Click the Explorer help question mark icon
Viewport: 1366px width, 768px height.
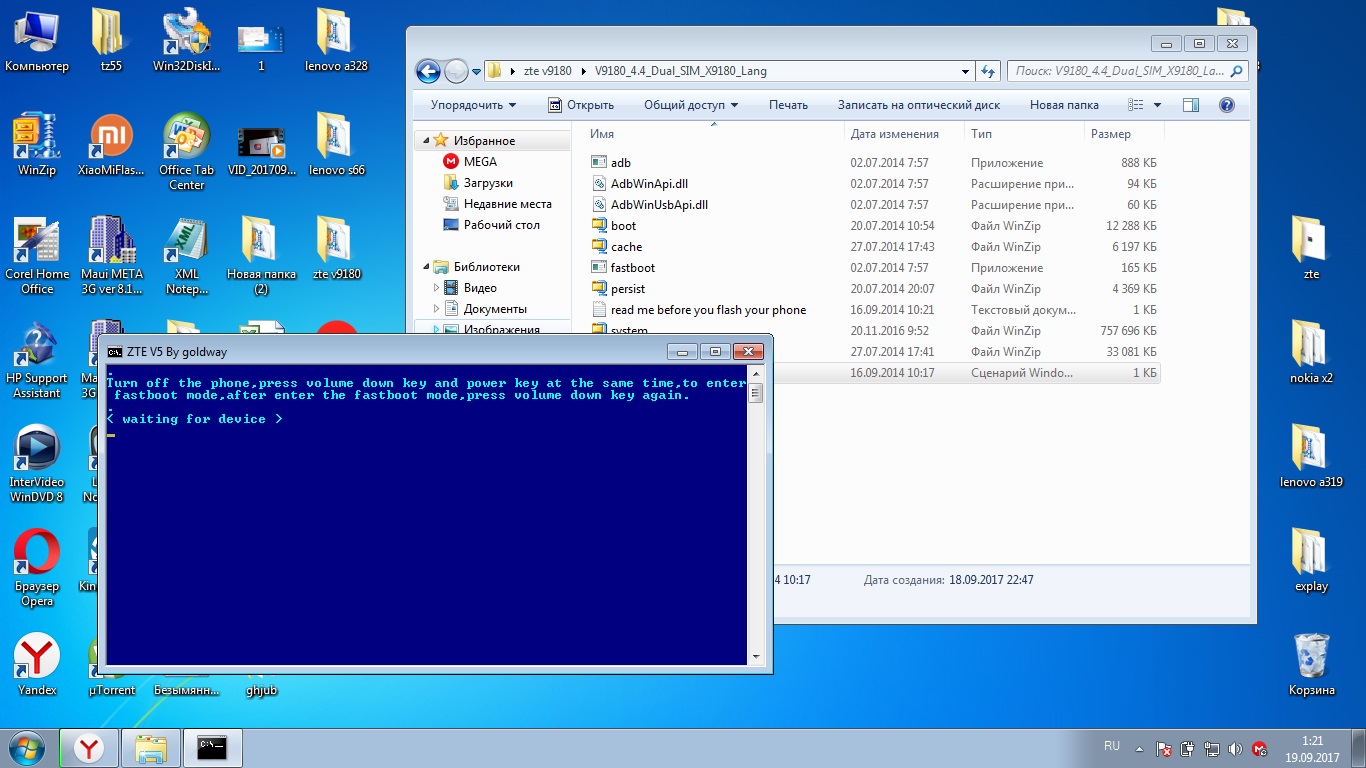point(1226,105)
